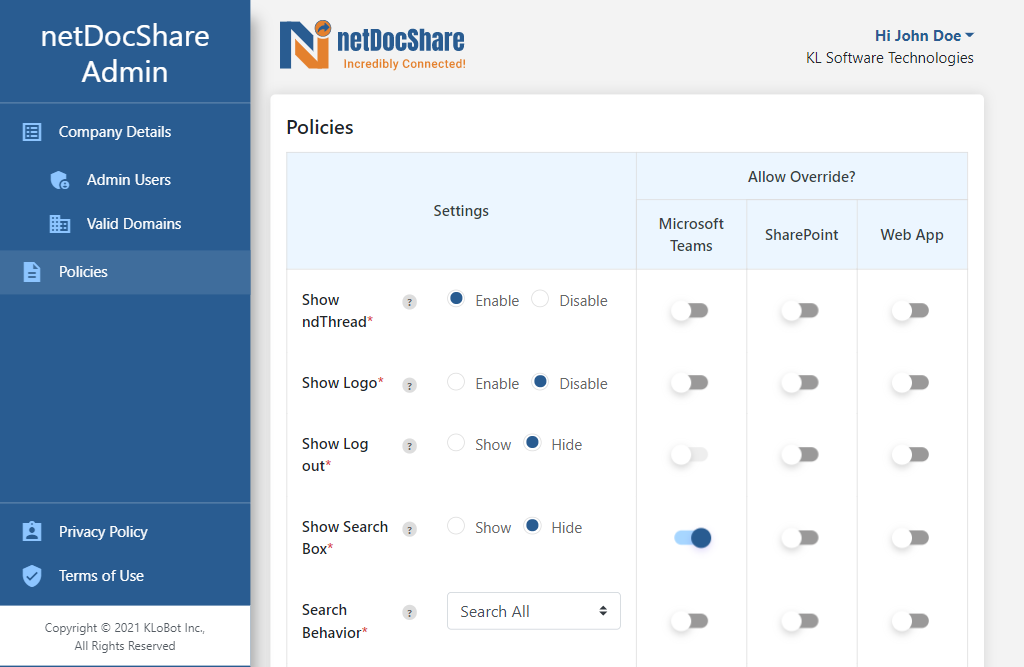
Task: Select Hide for Show Search Box
Action: click(532, 525)
